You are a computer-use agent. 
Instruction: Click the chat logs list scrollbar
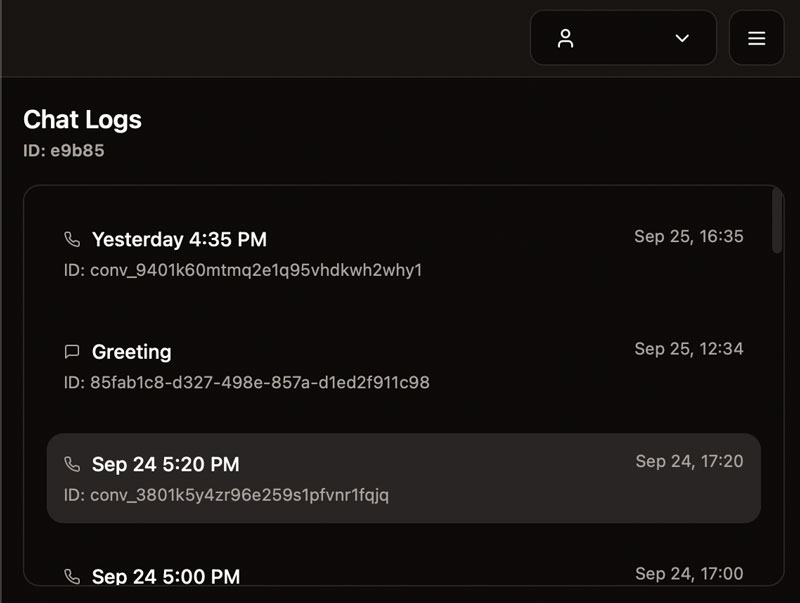(778, 222)
